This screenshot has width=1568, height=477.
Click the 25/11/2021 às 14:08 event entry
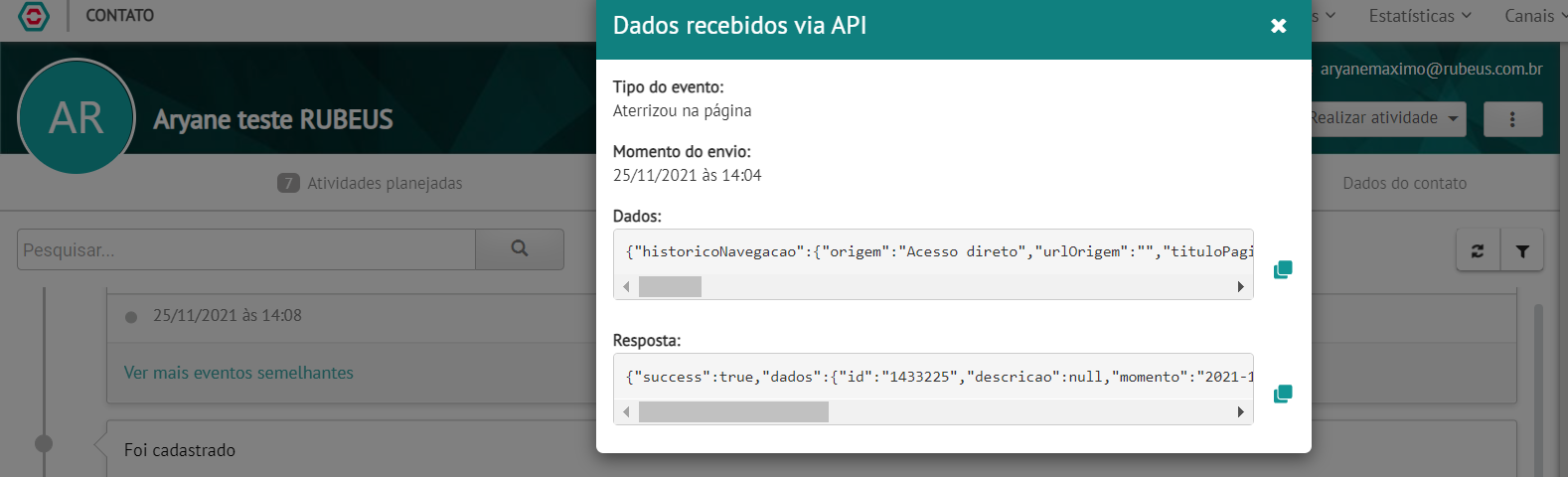pos(228,315)
